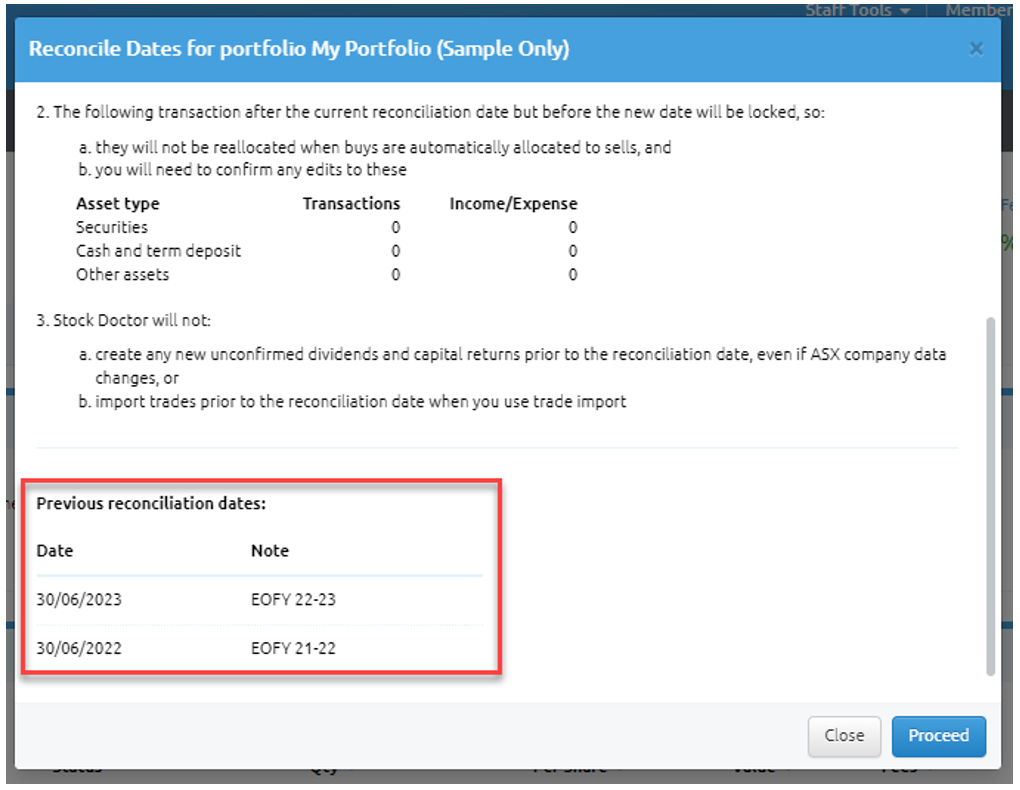Click the Reconcile Dates dialog title
The height and width of the screenshot is (790, 1020).
coord(299,49)
